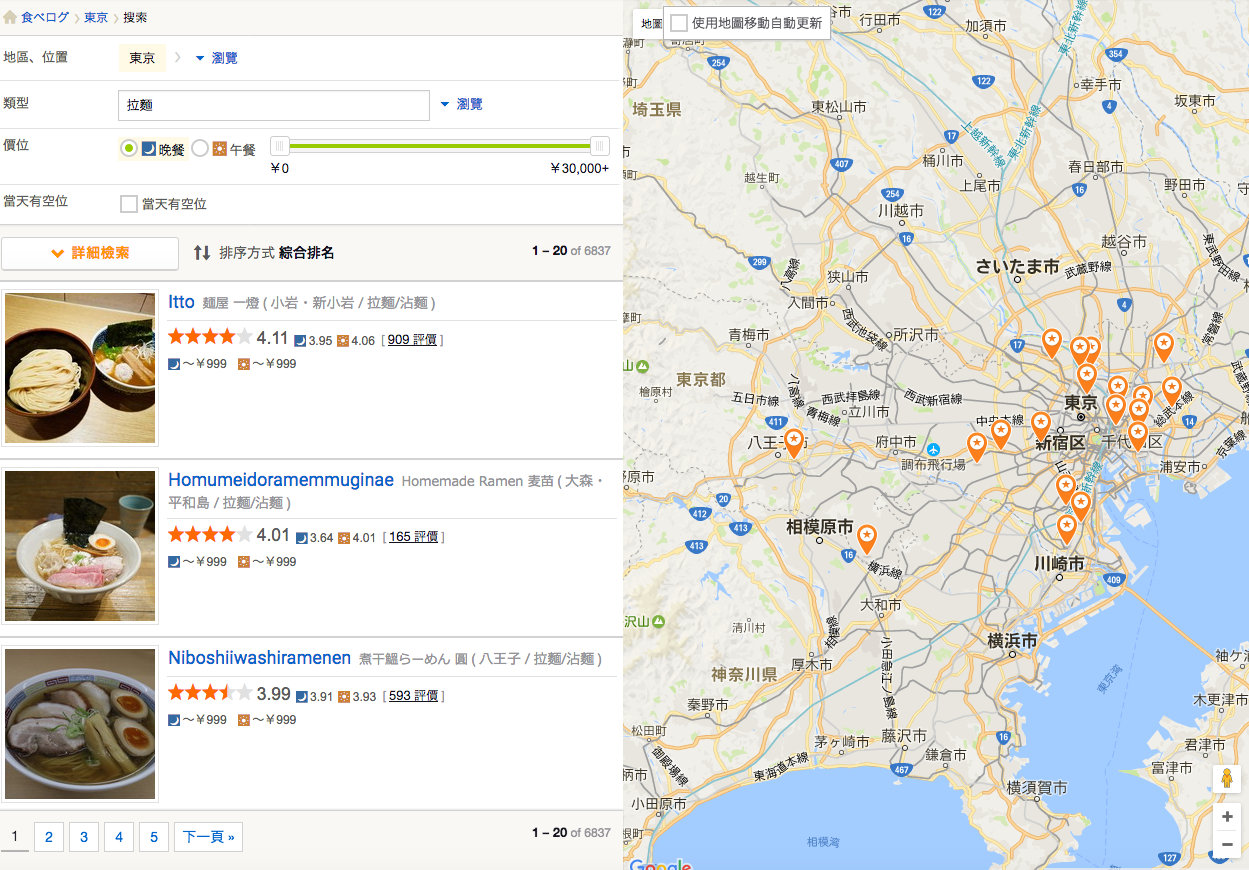Click the 下一頁 next page button

tap(208, 837)
